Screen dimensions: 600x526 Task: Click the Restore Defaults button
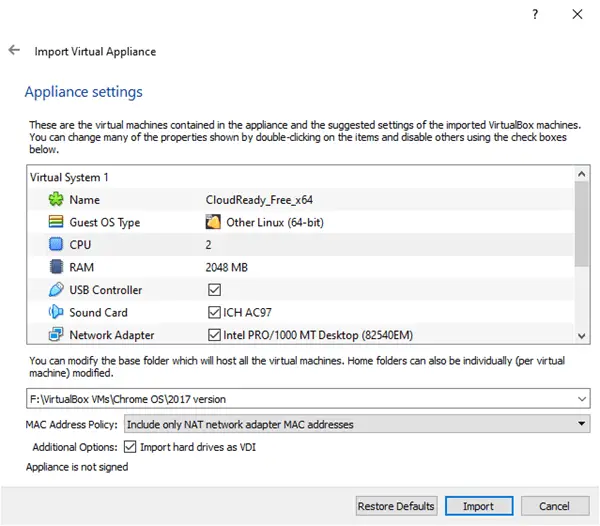coord(396,506)
